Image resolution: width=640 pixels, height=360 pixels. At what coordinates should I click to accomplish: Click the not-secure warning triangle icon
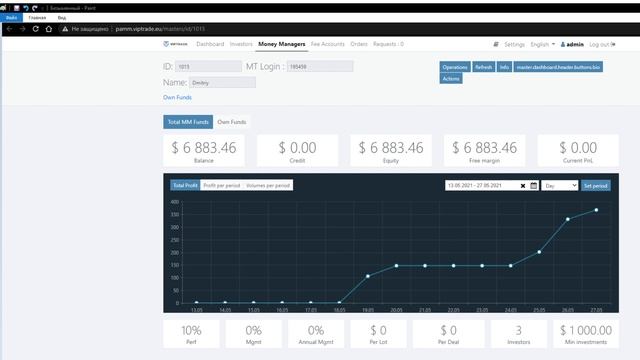(x=65, y=29)
